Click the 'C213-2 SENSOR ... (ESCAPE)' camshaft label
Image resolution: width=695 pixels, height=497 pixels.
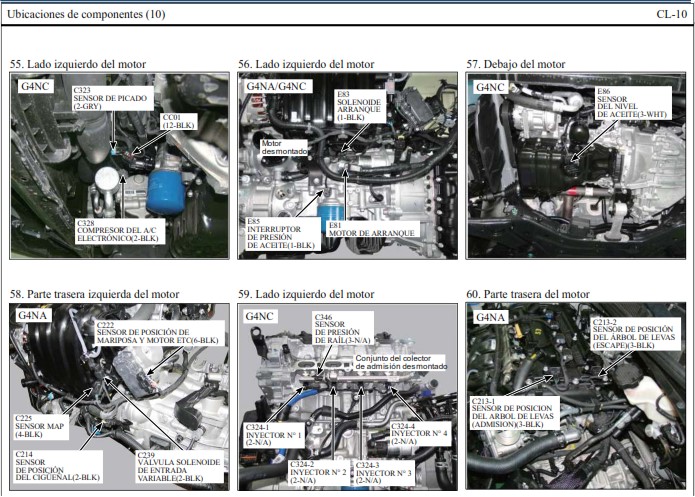coord(636,334)
